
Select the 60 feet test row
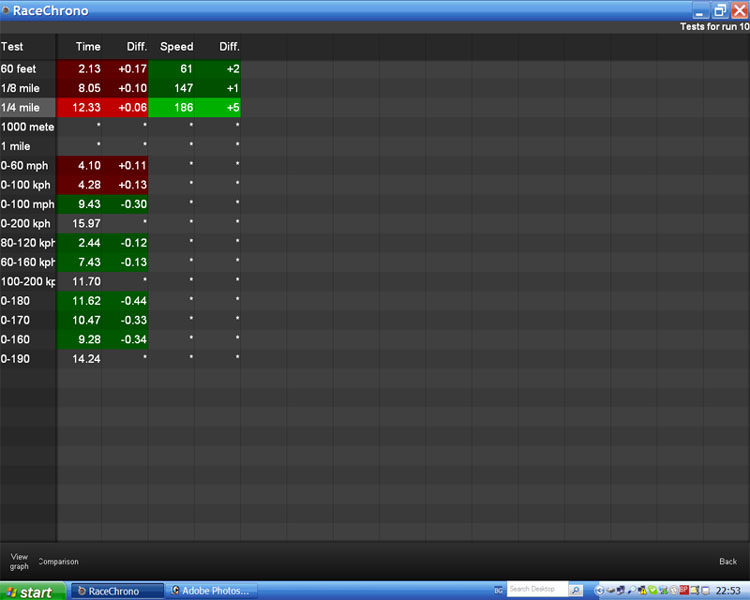tap(27, 69)
